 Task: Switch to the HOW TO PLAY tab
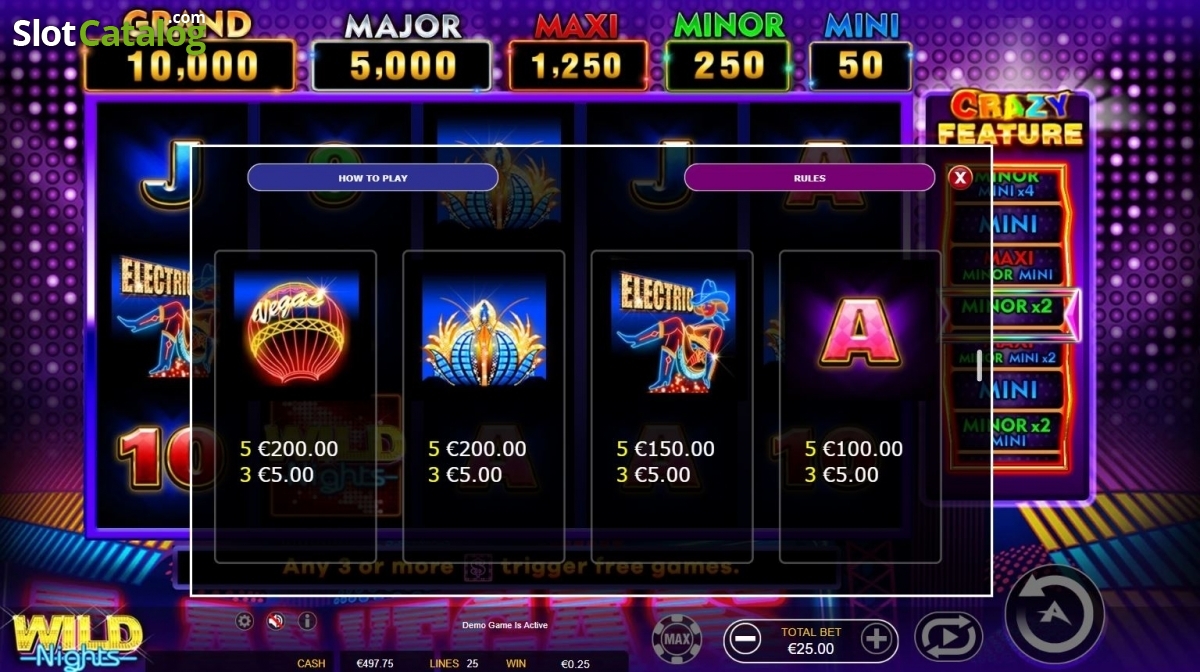[x=373, y=178]
